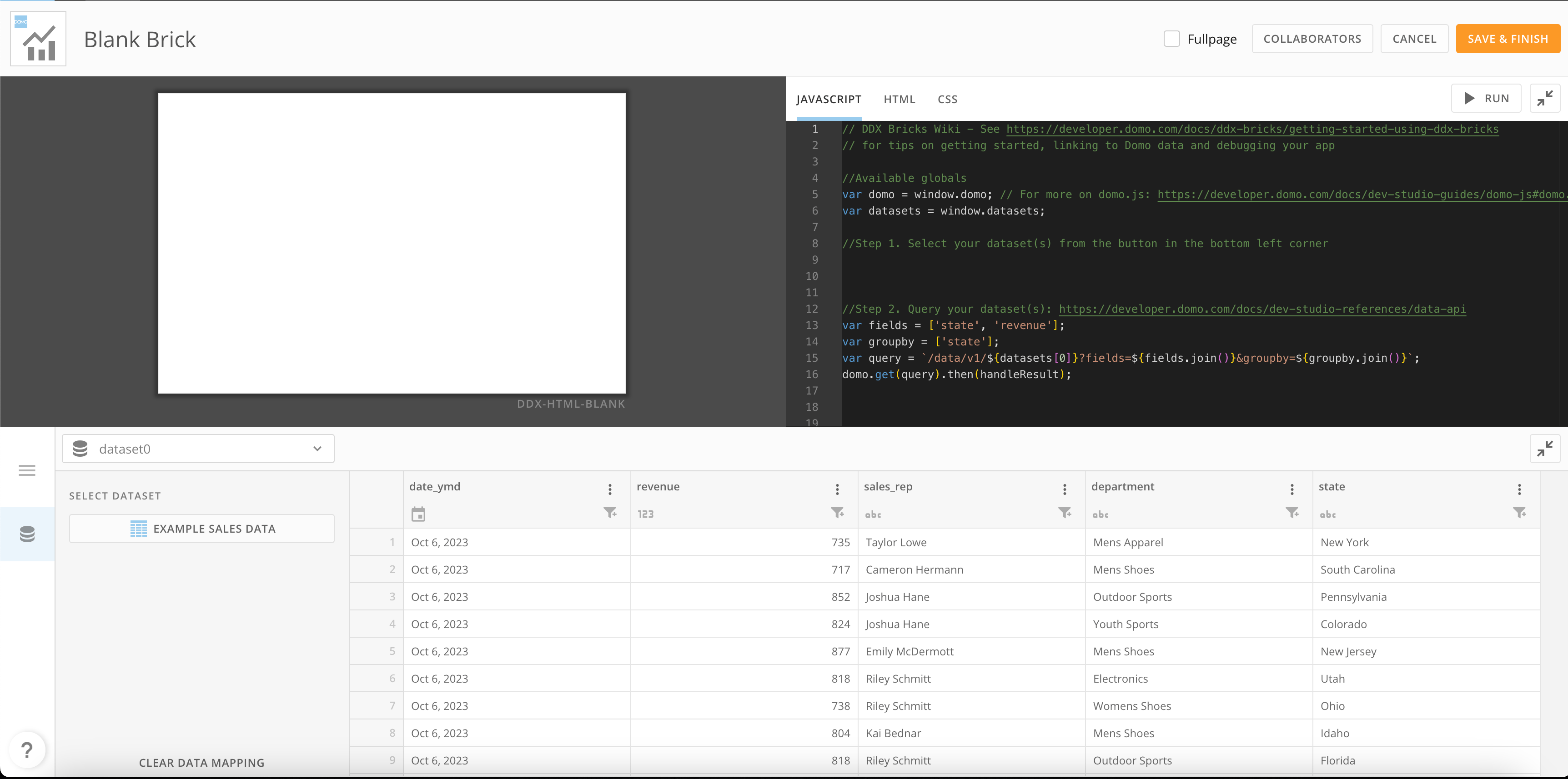Image resolution: width=1568 pixels, height=779 pixels.
Task: Collapse the dataset preview panel
Action: point(1545,449)
